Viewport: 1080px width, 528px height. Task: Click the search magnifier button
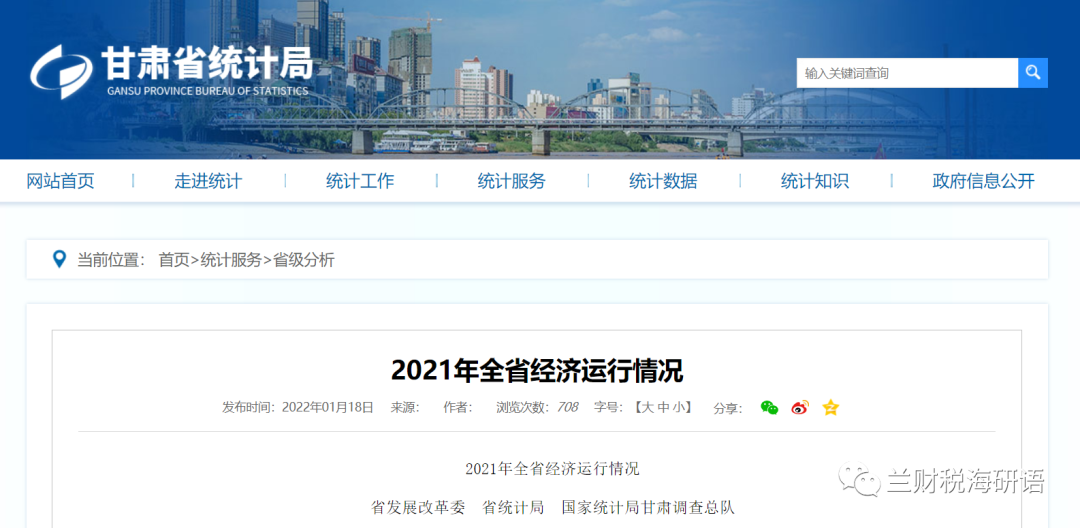1032,73
